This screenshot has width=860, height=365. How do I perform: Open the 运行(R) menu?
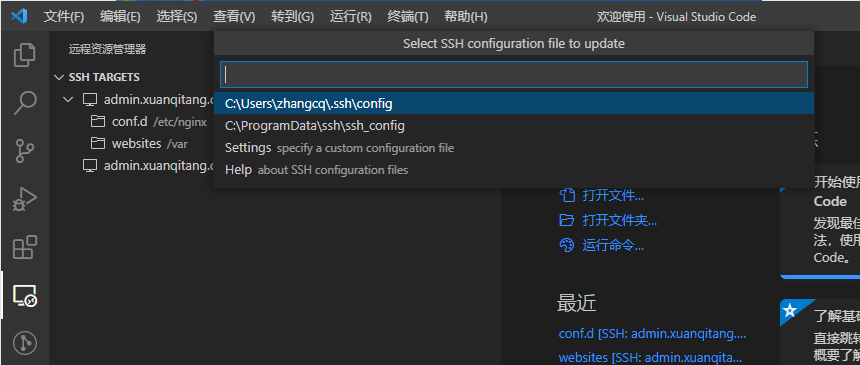351,17
